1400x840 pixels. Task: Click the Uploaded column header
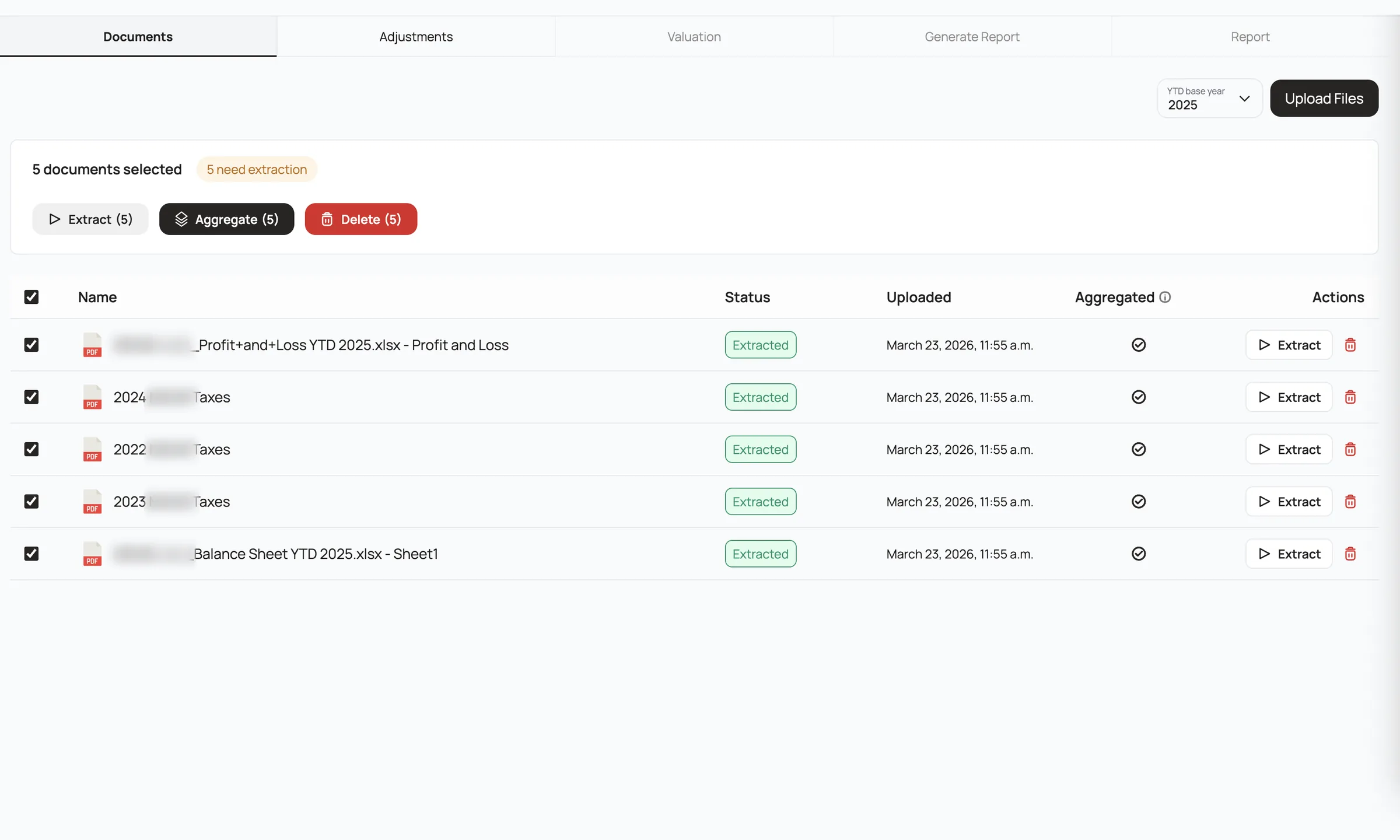click(919, 297)
